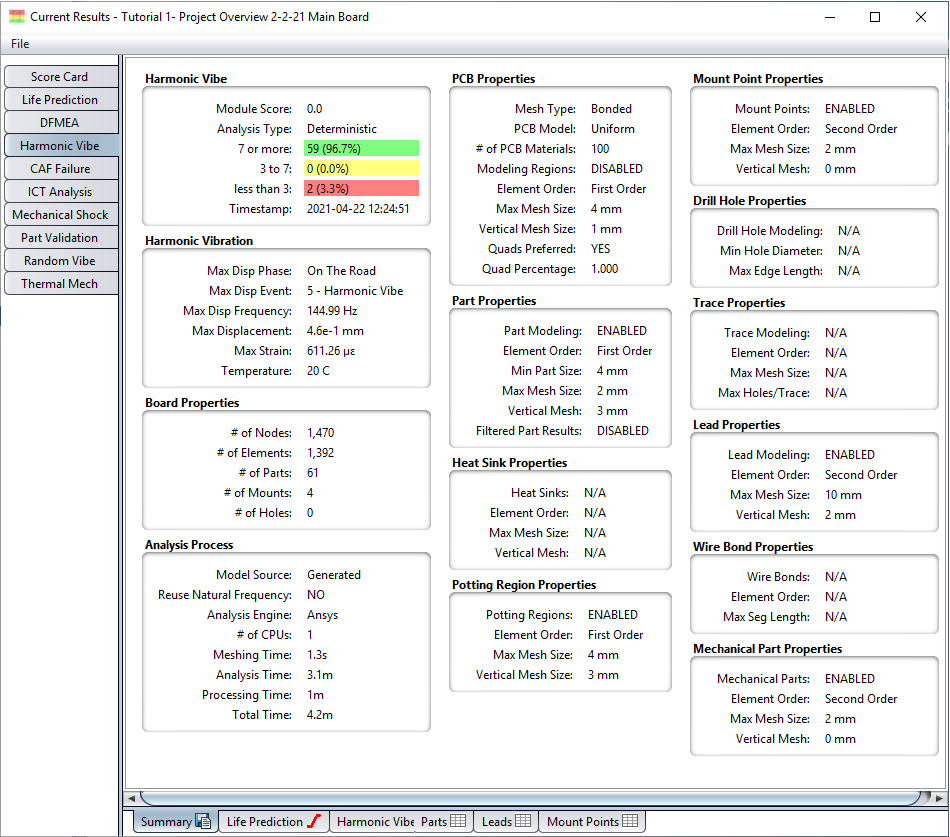
Task: Switch to Random Vibe results
Action: pyautogui.click(x=60, y=261)
